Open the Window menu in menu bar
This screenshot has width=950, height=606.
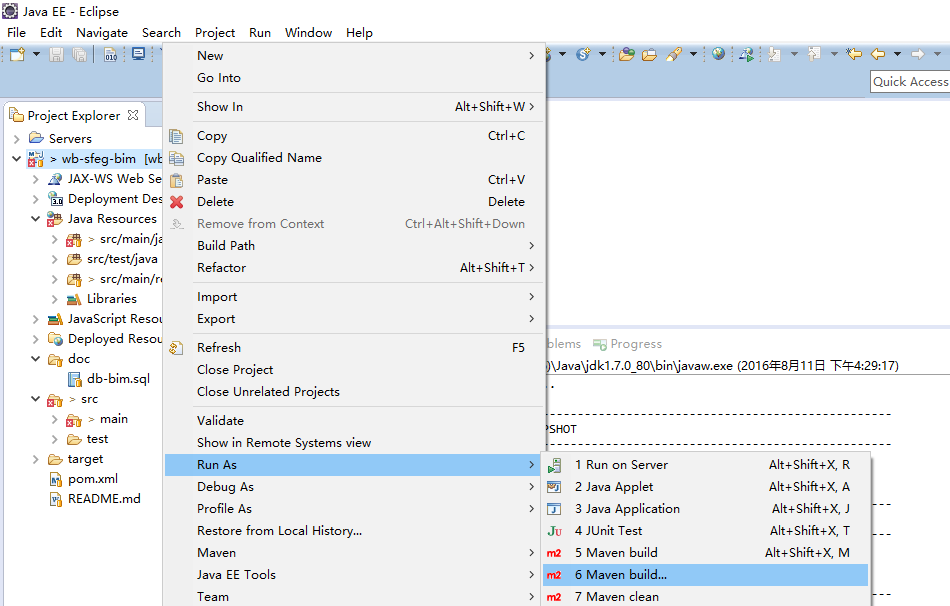(308, 33)
